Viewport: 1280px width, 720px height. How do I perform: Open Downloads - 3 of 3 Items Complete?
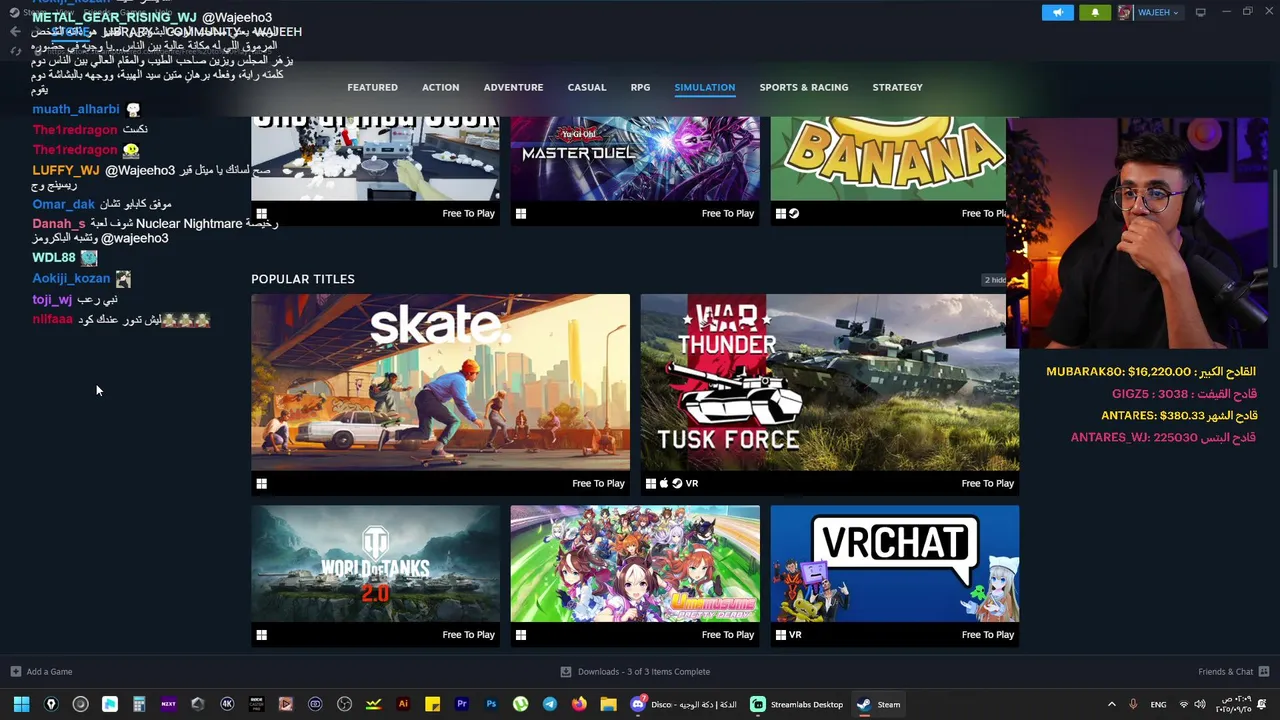click(635, 672)
